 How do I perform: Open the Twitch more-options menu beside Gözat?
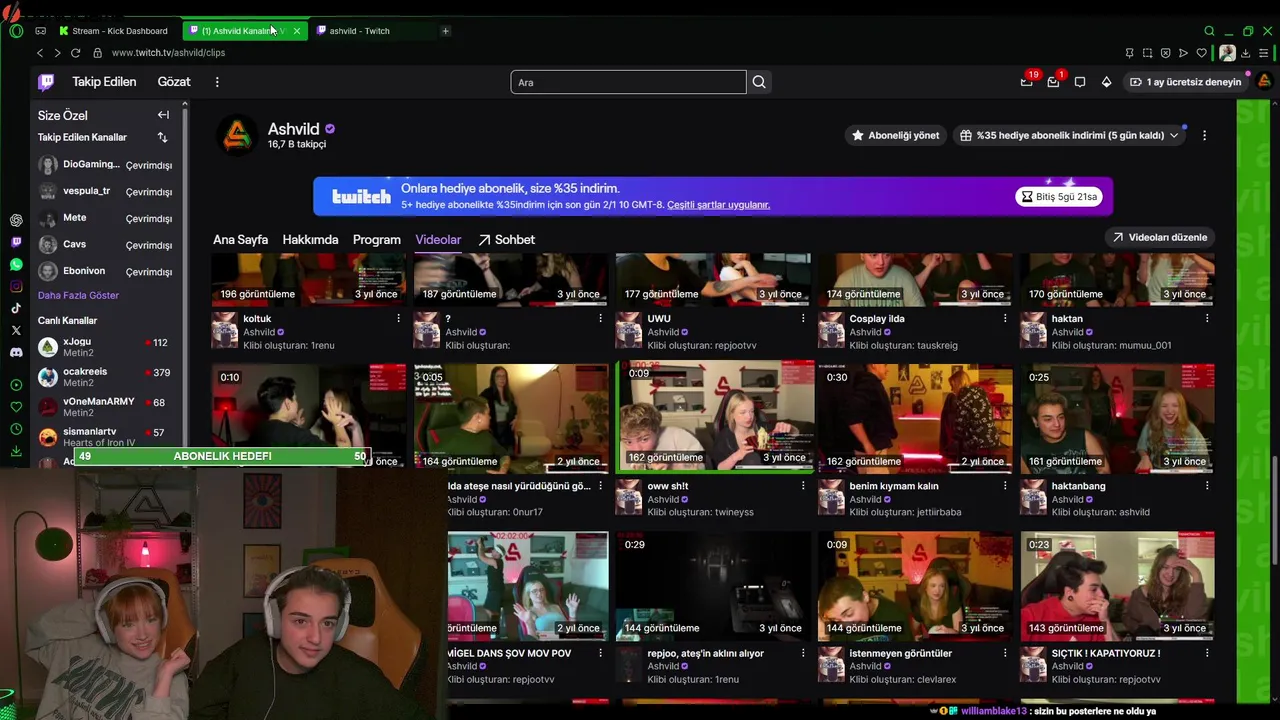click(217, 82)
